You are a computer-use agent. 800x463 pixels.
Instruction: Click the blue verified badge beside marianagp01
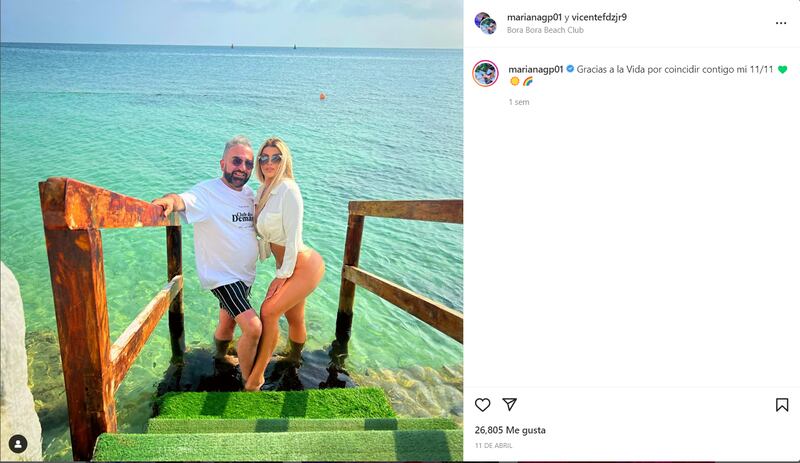click(x=570, y=69)
